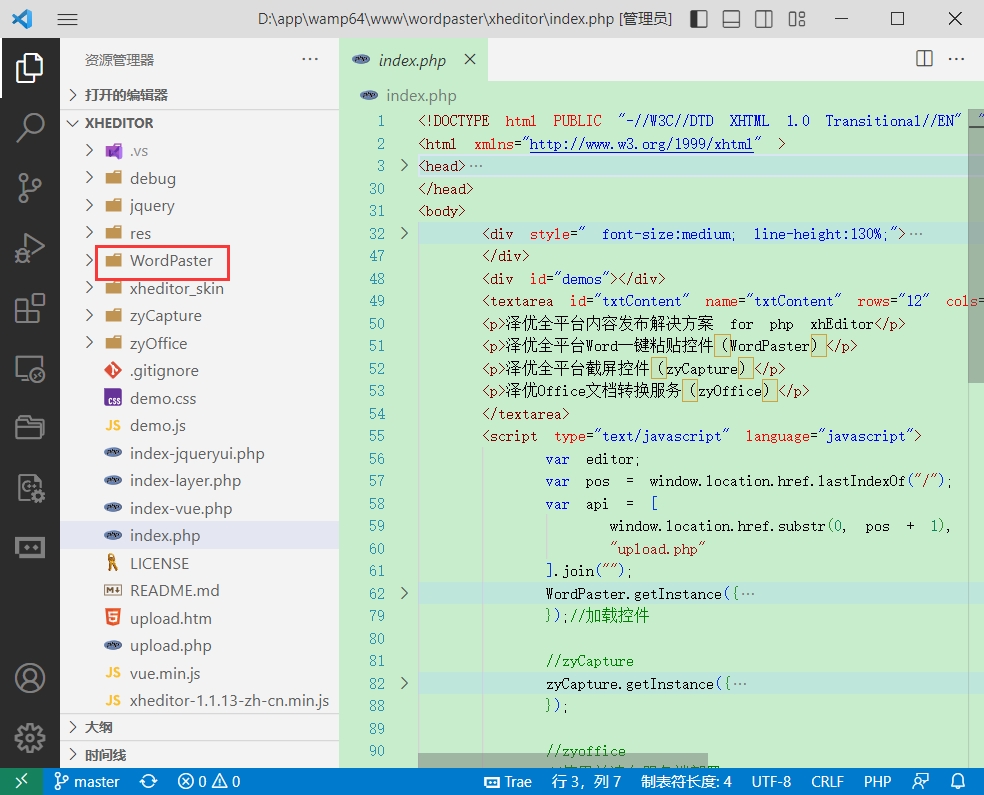The height and width of the screenshot is (795, 984).
Task: Open the Source Control view
Action: pyautogui.click(x=29, y=187)
